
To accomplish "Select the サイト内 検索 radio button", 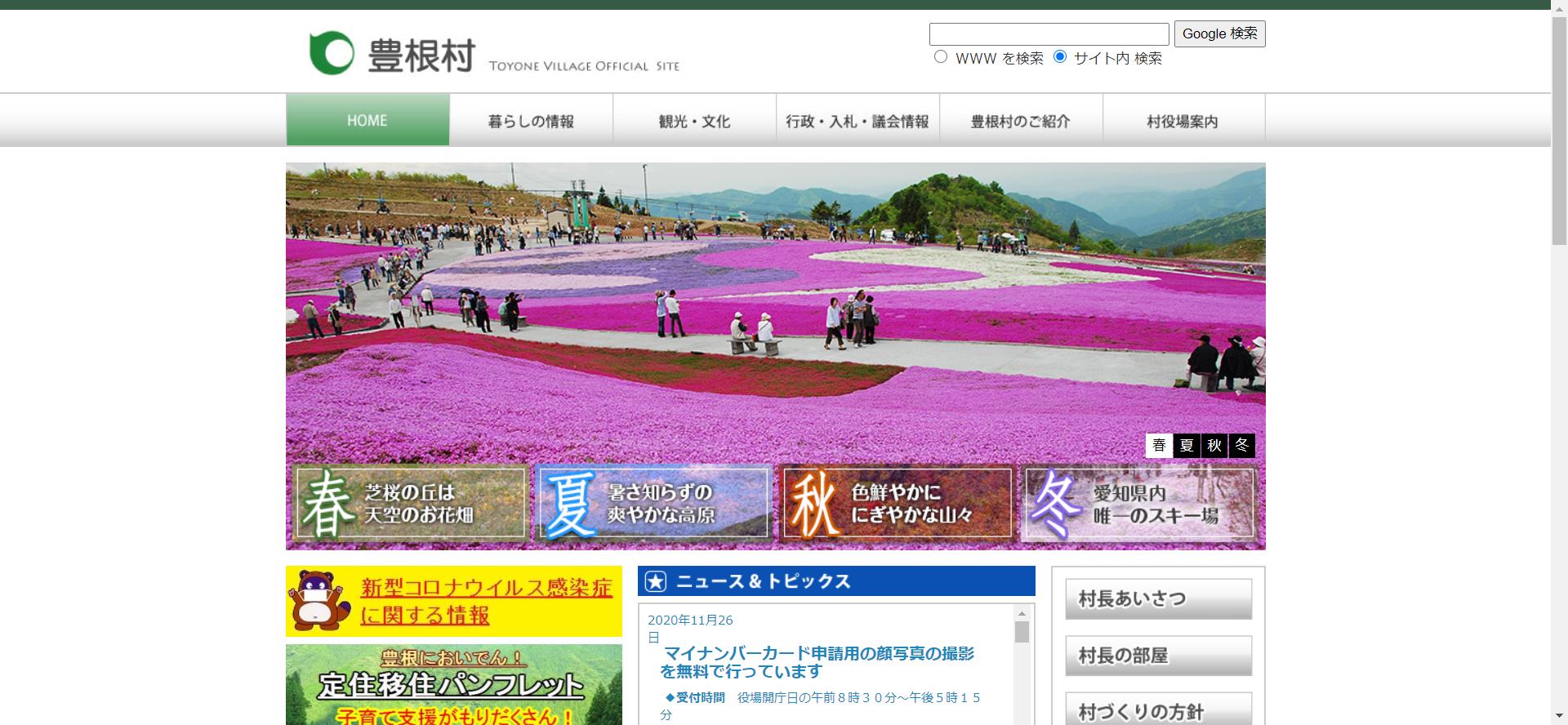I will tap(1060, 57).
